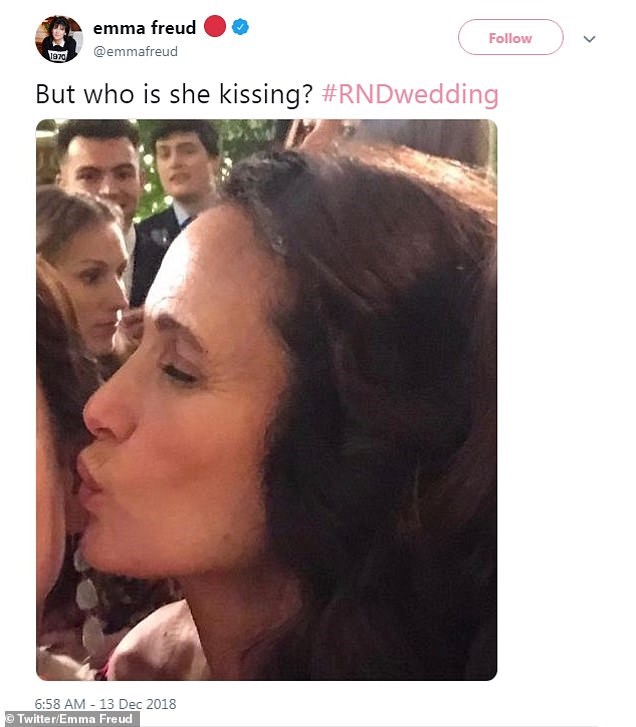This screenshot has height=727, width=636.
Task: Open the tweet's attached photo
Action: (266, 400)
